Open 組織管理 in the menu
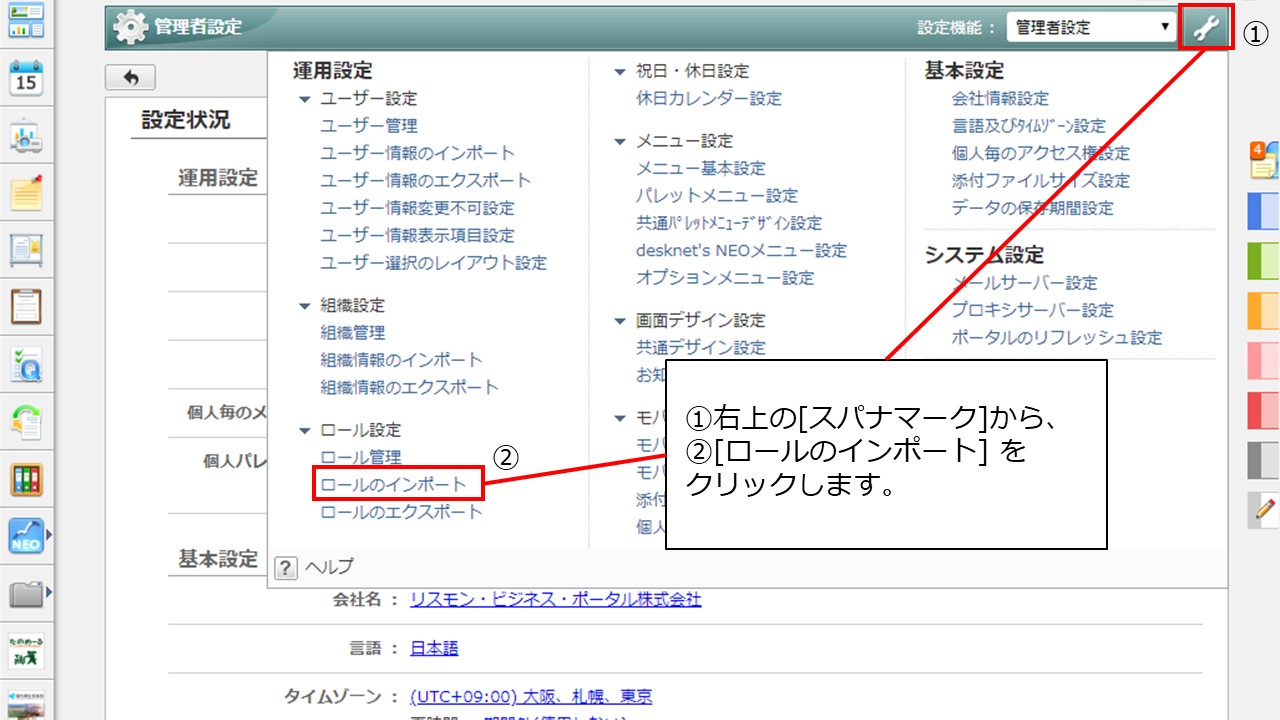 tap(353, 333)
